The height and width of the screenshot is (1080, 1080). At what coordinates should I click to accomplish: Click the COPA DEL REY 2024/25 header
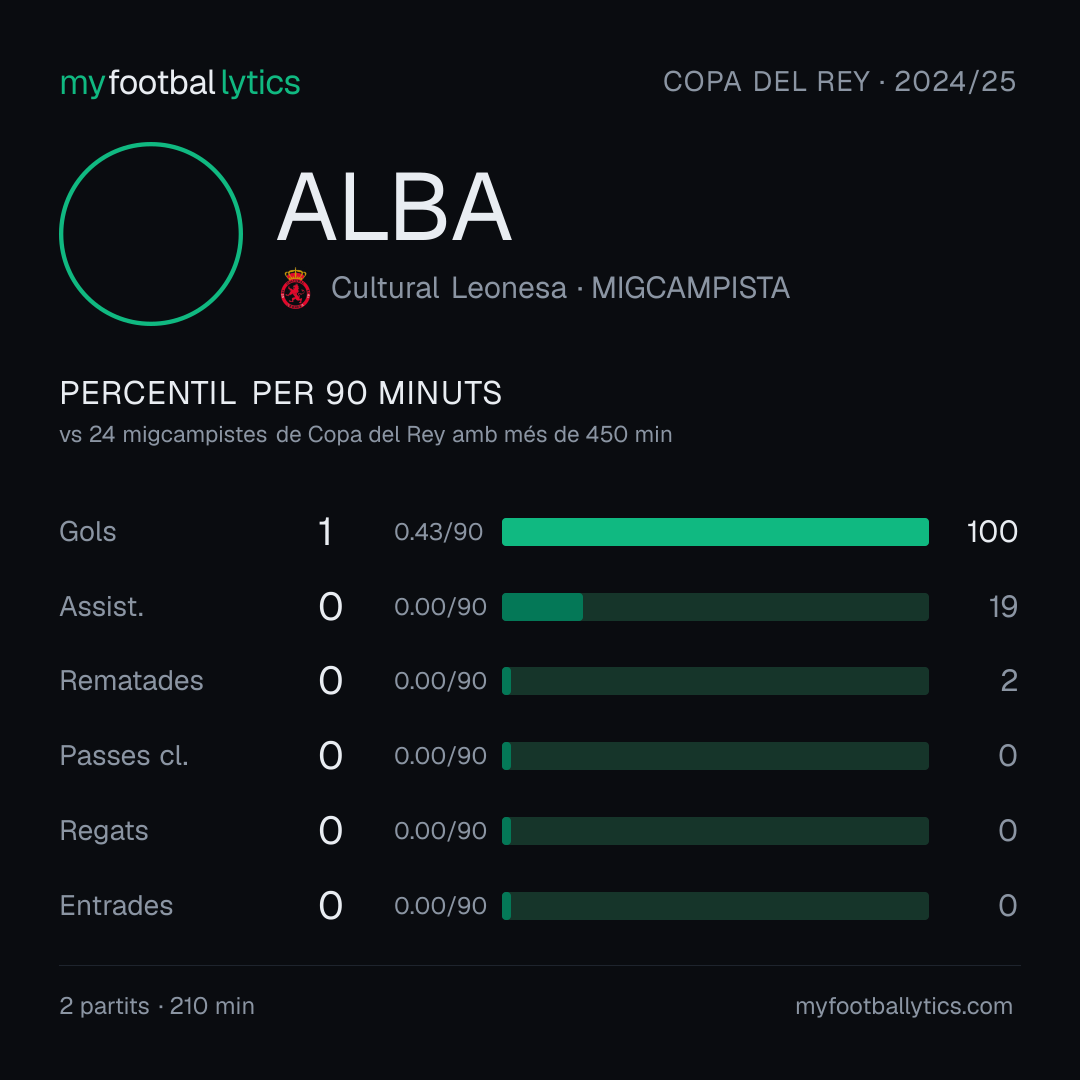click(x=839, y=81)
